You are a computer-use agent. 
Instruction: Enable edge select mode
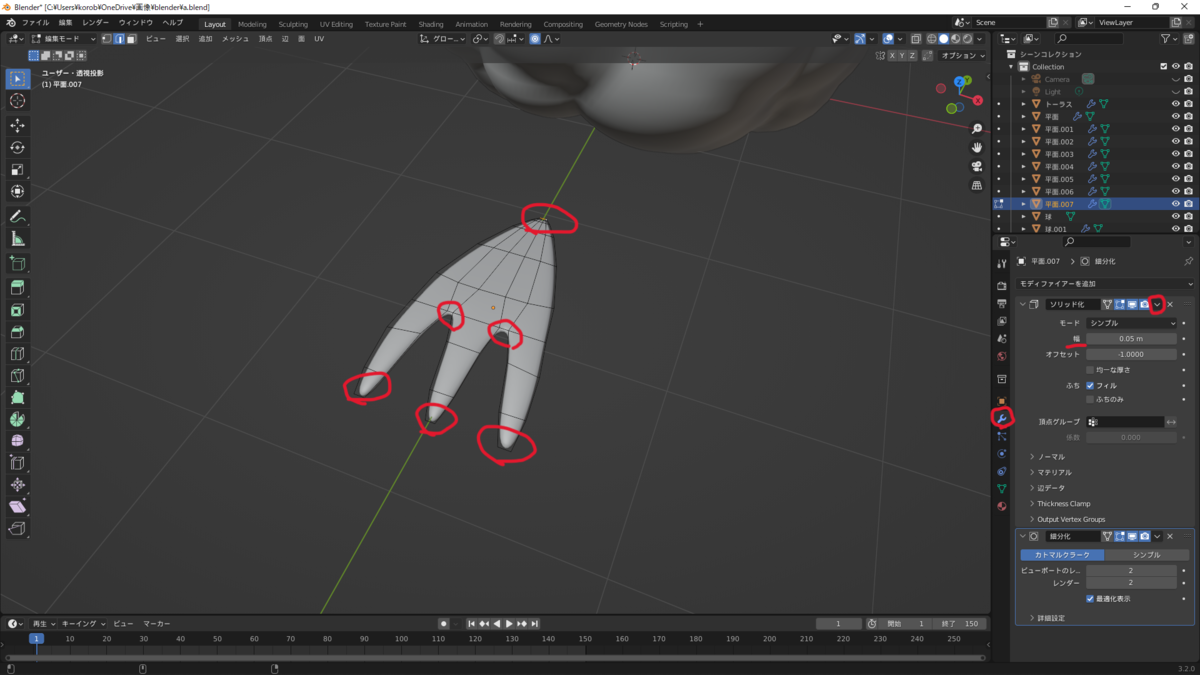(119, 39)
